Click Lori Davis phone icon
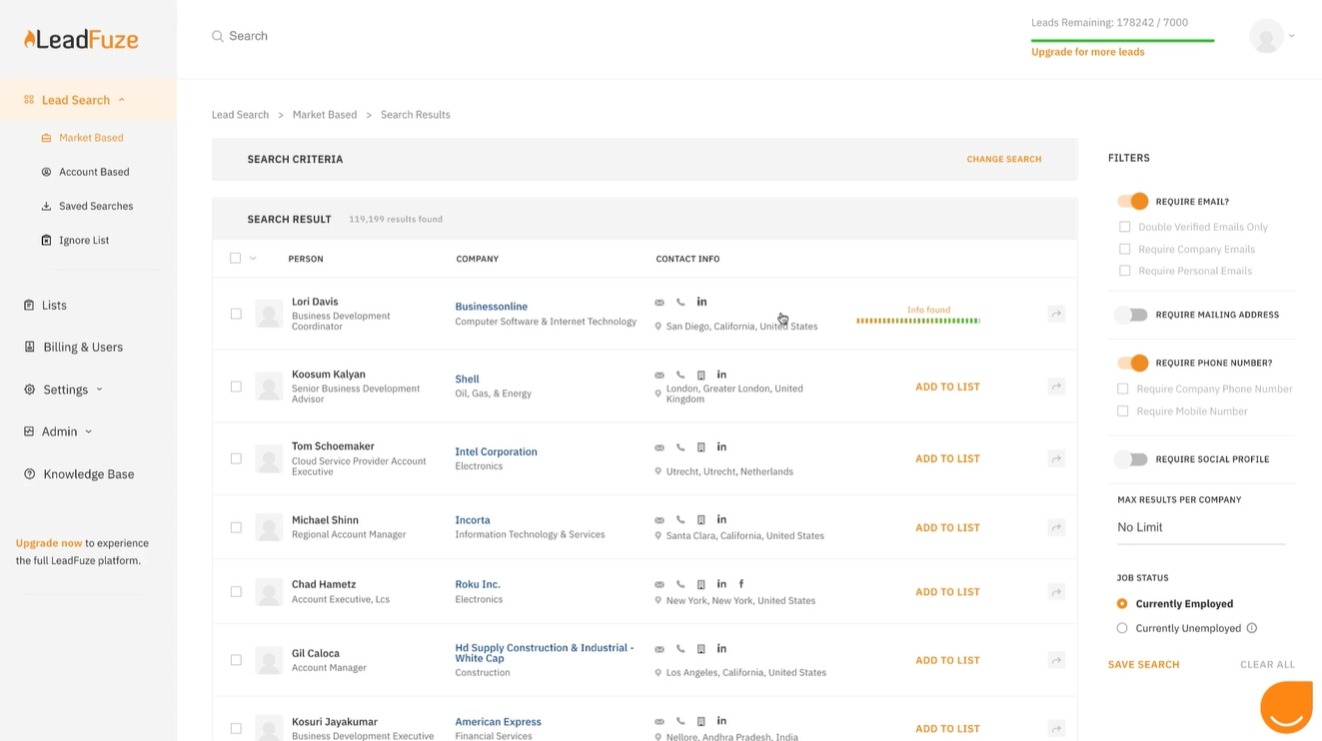The width and height of the screenshot is (1322, 741). (x=680, y=302)
